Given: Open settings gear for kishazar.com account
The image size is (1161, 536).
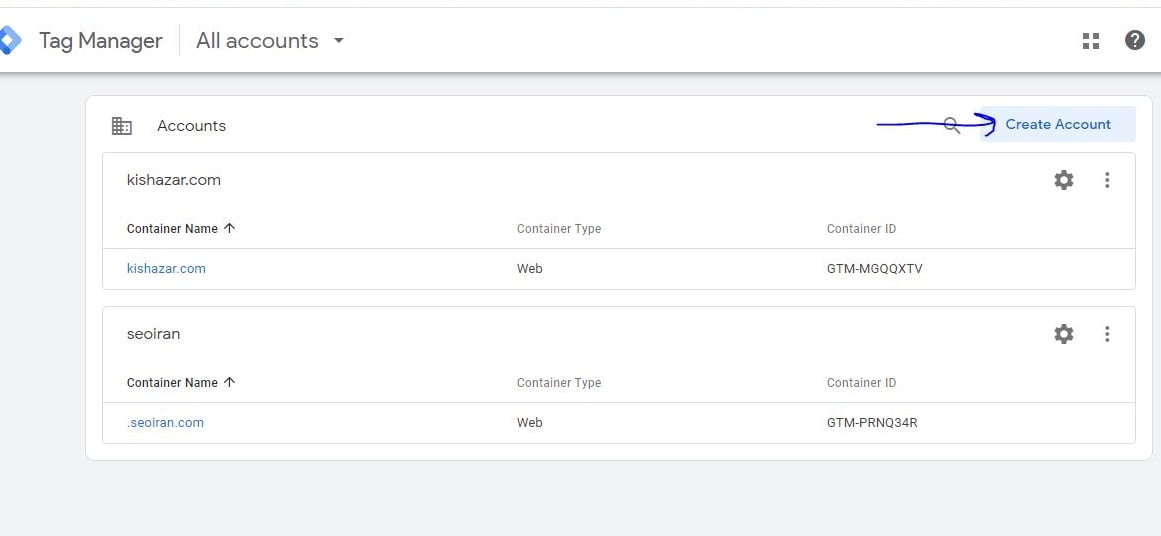Looking at the screenshot, I should pos(1063,180).
